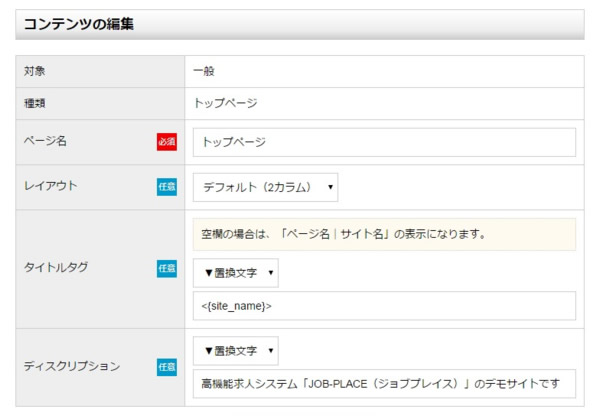The height and width of the screenshot is (416, 600).
Task: Click the title tag field with <{site_name}>
Action: click(384, 306)
